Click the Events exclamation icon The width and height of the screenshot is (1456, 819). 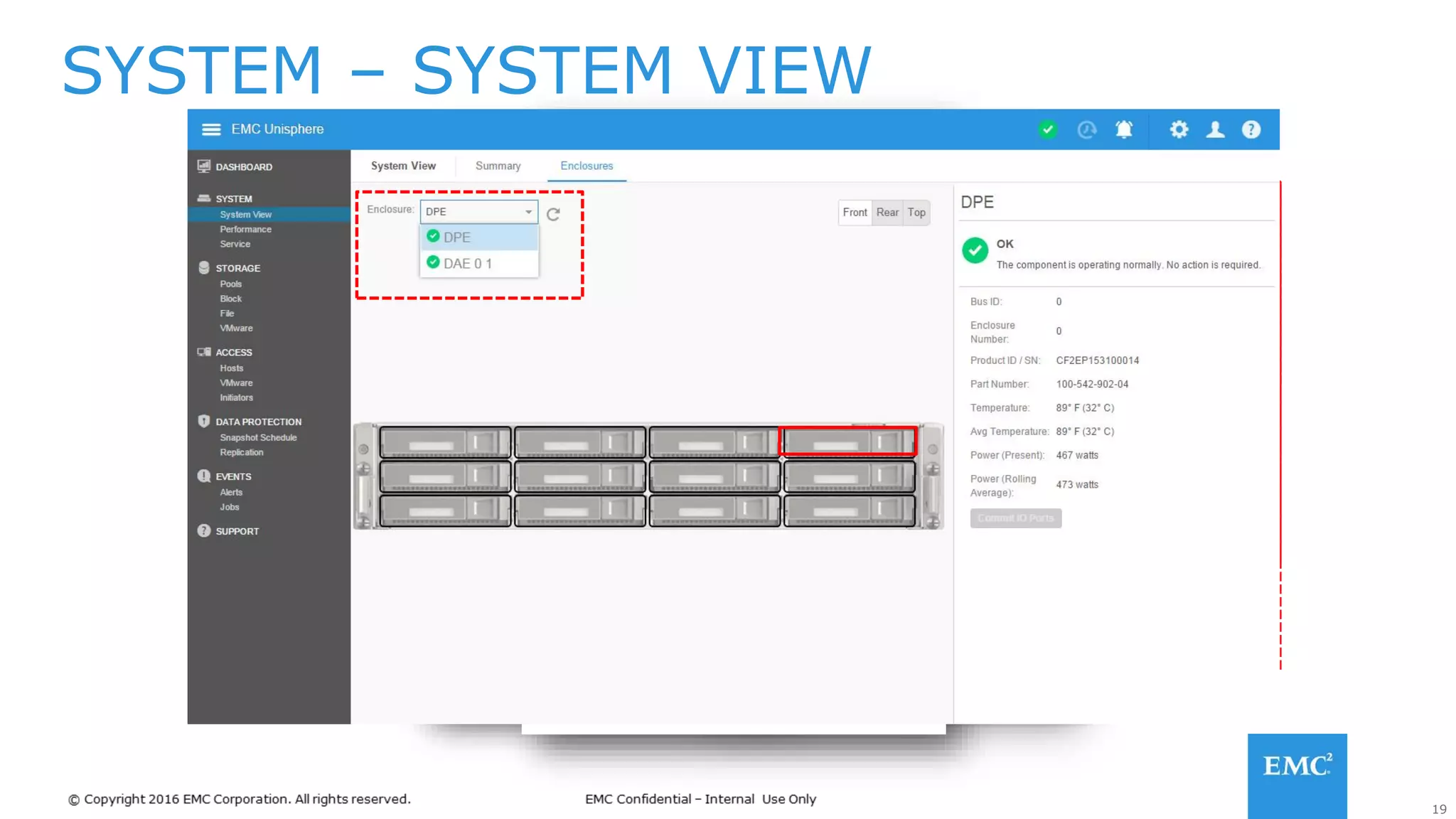[x=204, y=476]
